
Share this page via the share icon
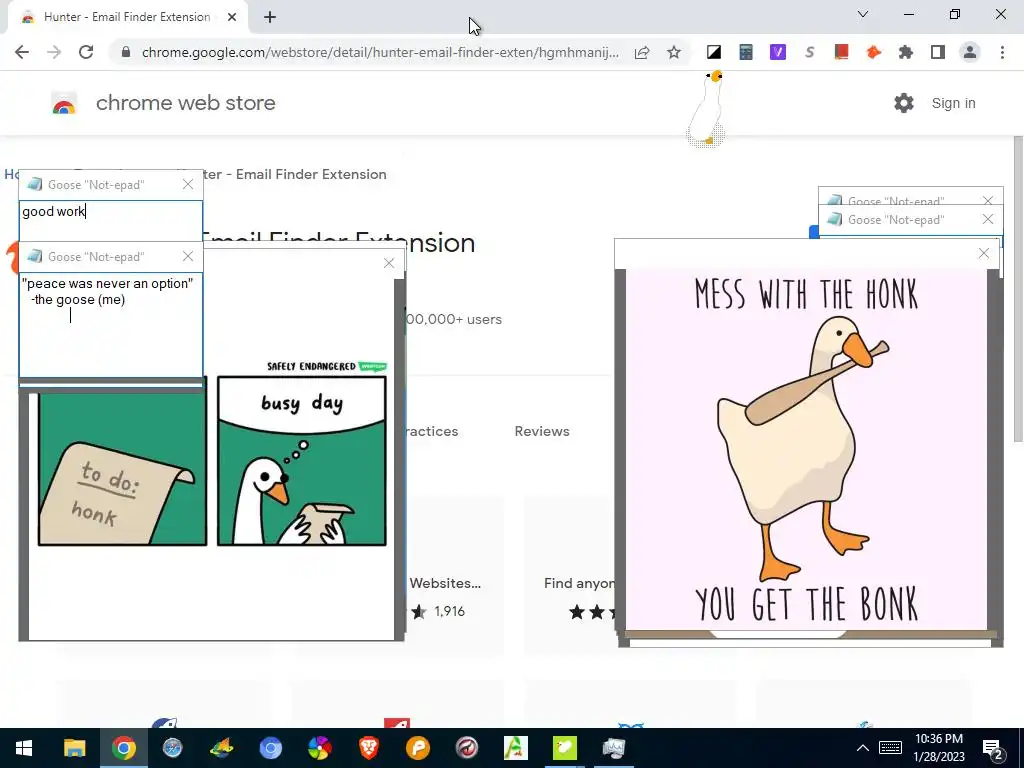[x=642, y=52]
